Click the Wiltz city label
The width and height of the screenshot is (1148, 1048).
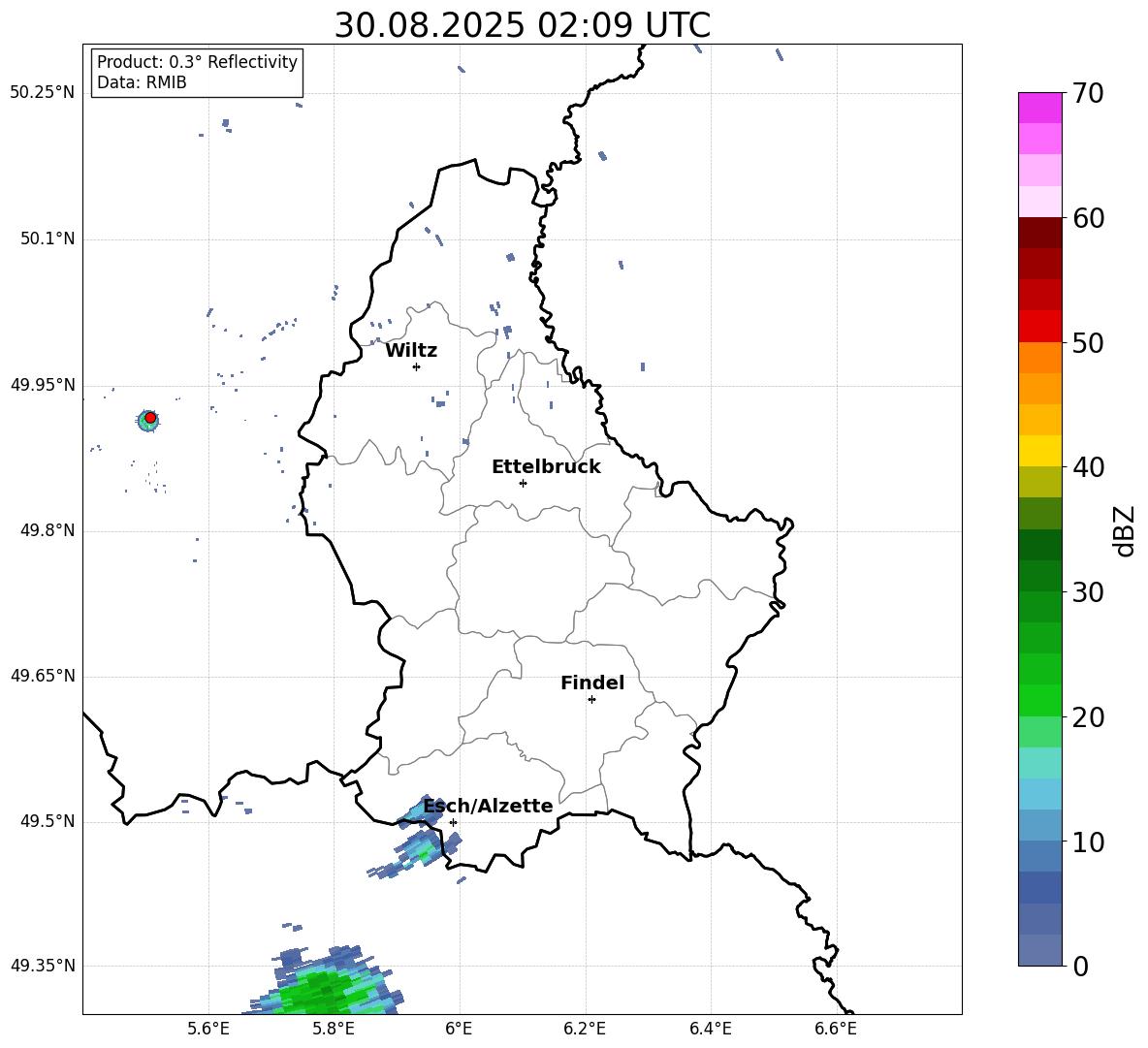411,351
